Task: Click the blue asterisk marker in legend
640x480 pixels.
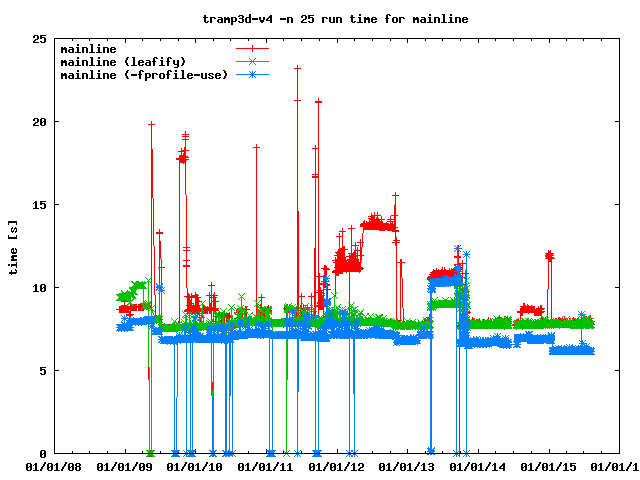Action: pos(253,74)
